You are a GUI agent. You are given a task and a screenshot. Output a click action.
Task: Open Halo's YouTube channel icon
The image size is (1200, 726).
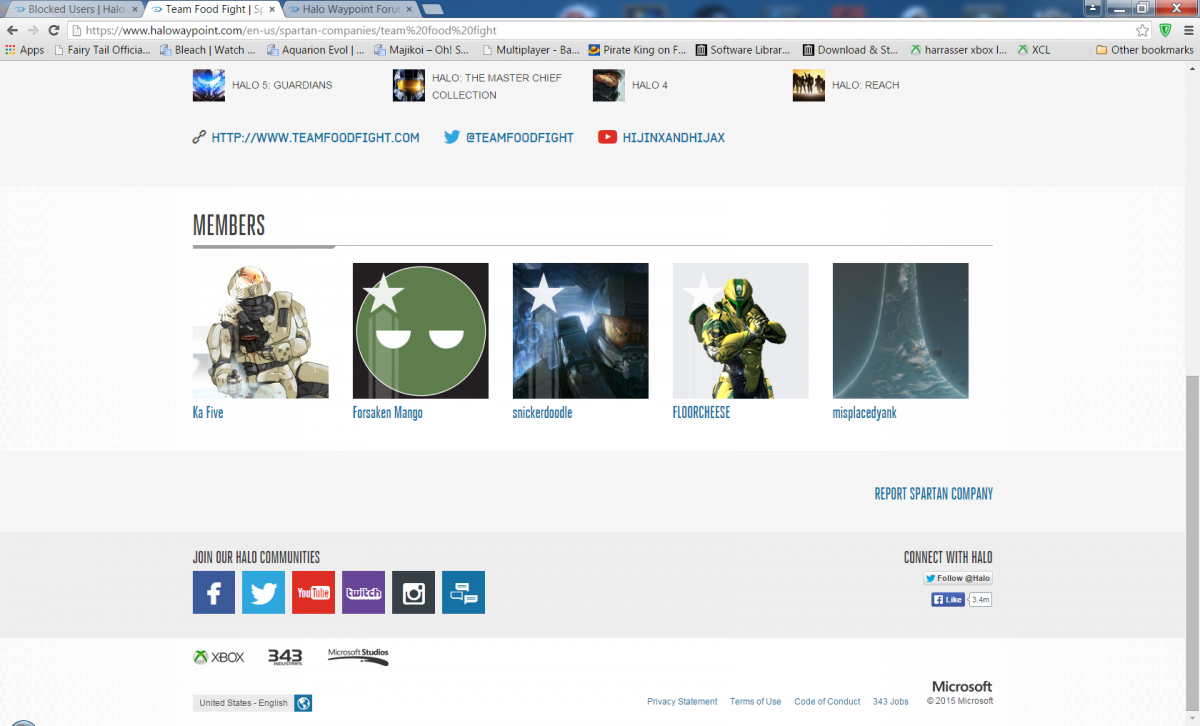click(x=313, y=592)
